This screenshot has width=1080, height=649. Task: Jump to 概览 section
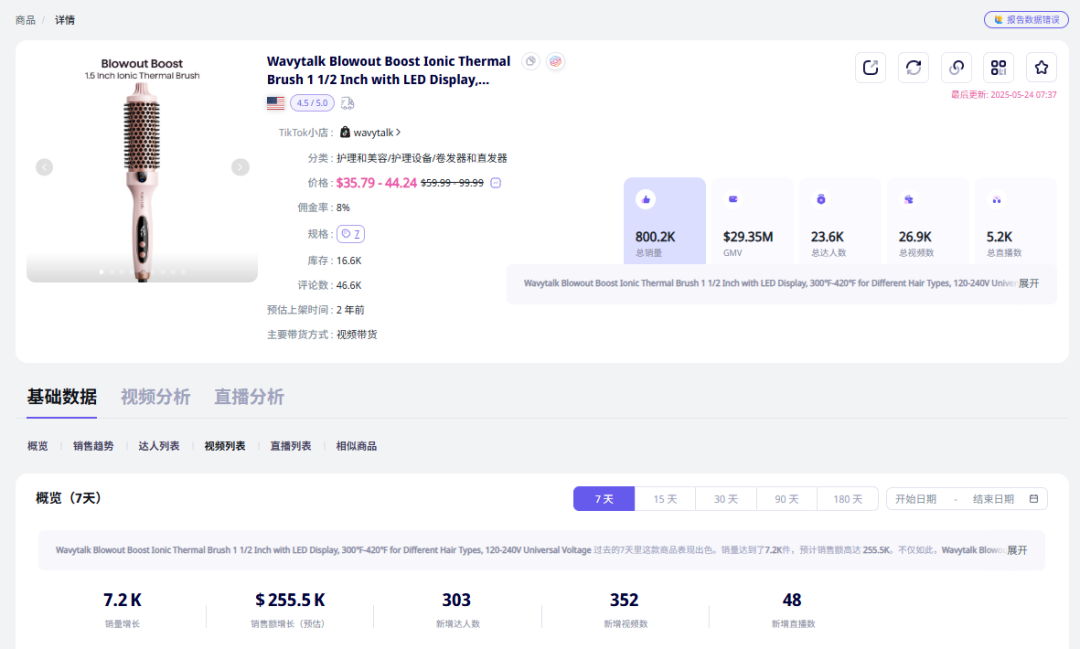[x=38, y=446]
